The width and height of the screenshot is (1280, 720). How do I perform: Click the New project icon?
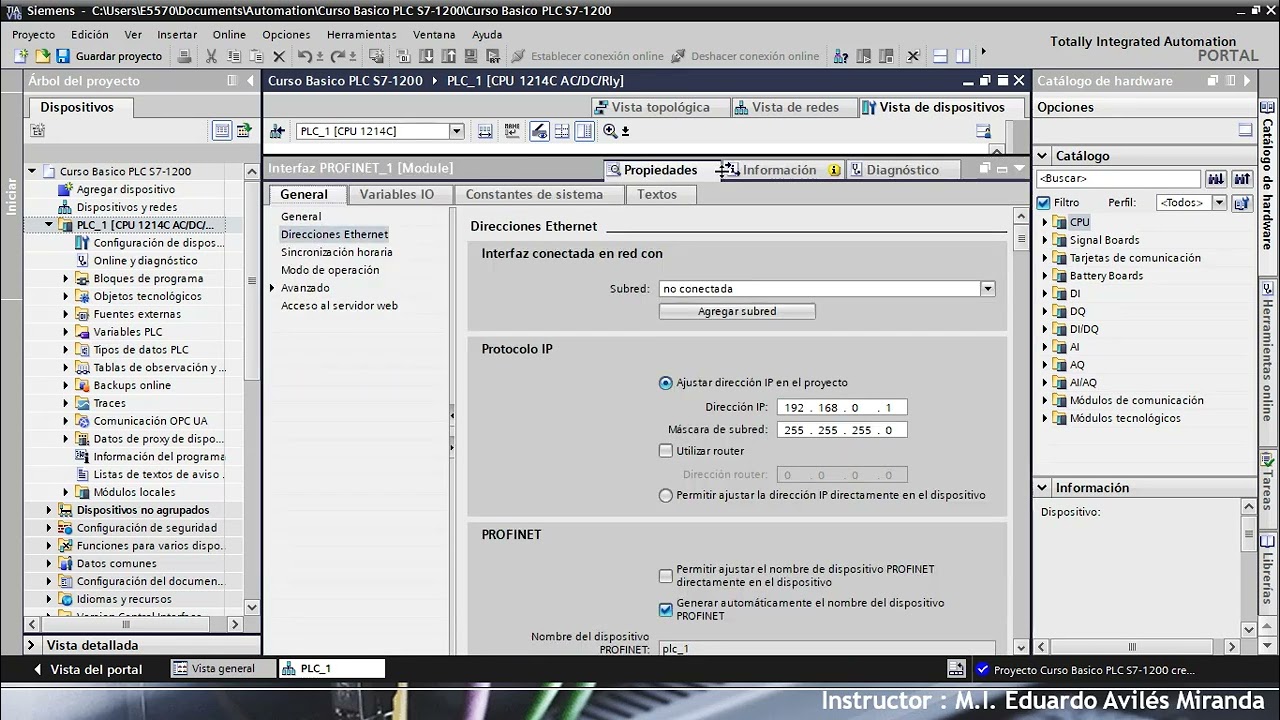point(21,57)
